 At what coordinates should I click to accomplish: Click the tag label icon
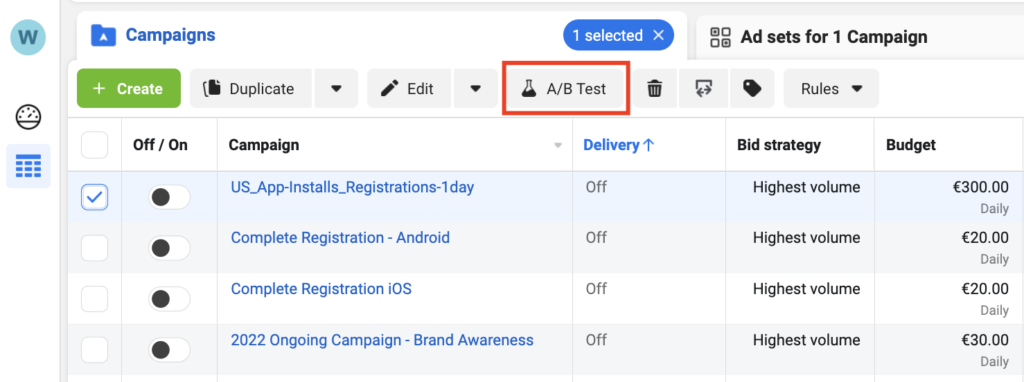752,89
